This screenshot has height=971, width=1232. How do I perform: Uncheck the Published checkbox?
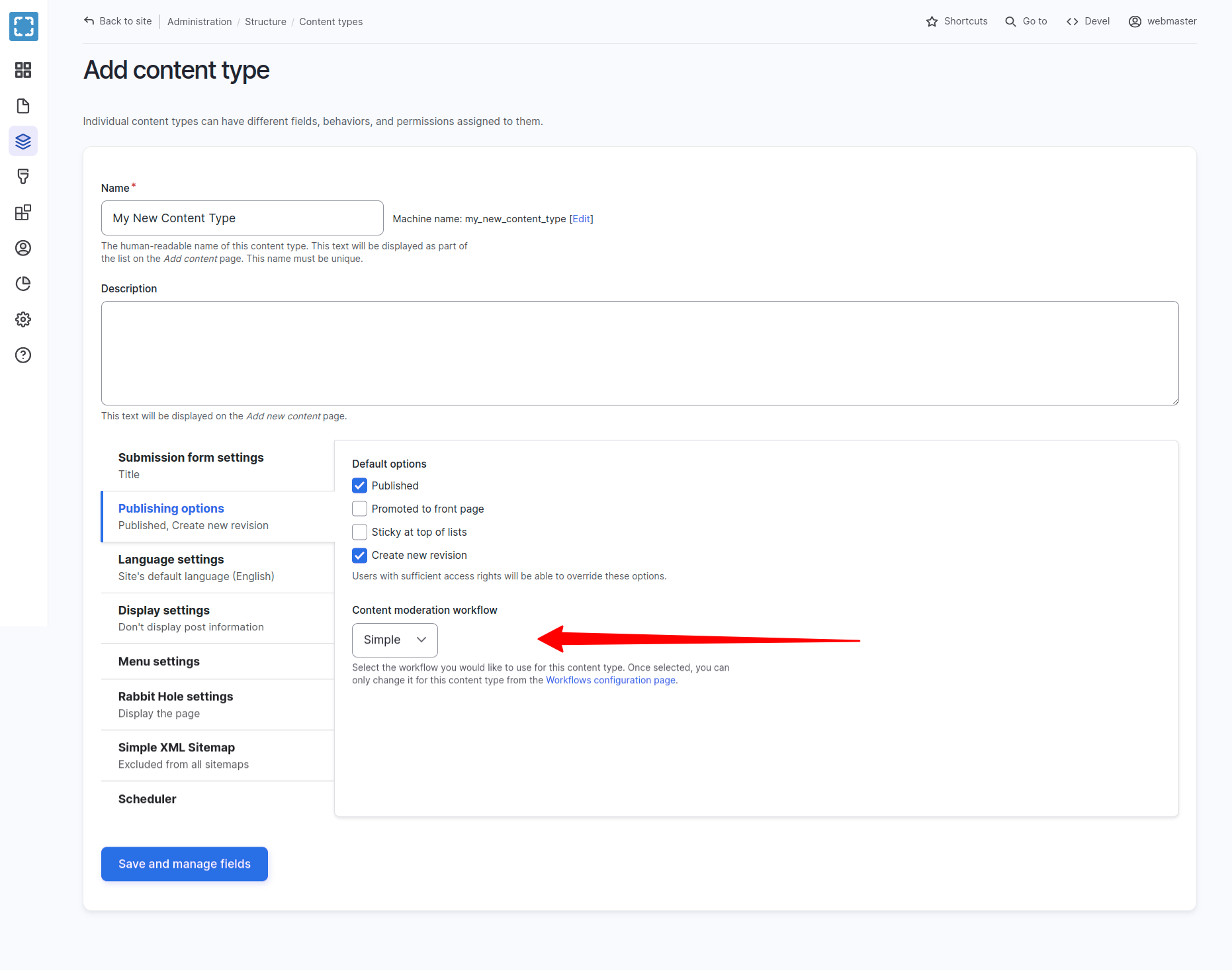point(359,485)
